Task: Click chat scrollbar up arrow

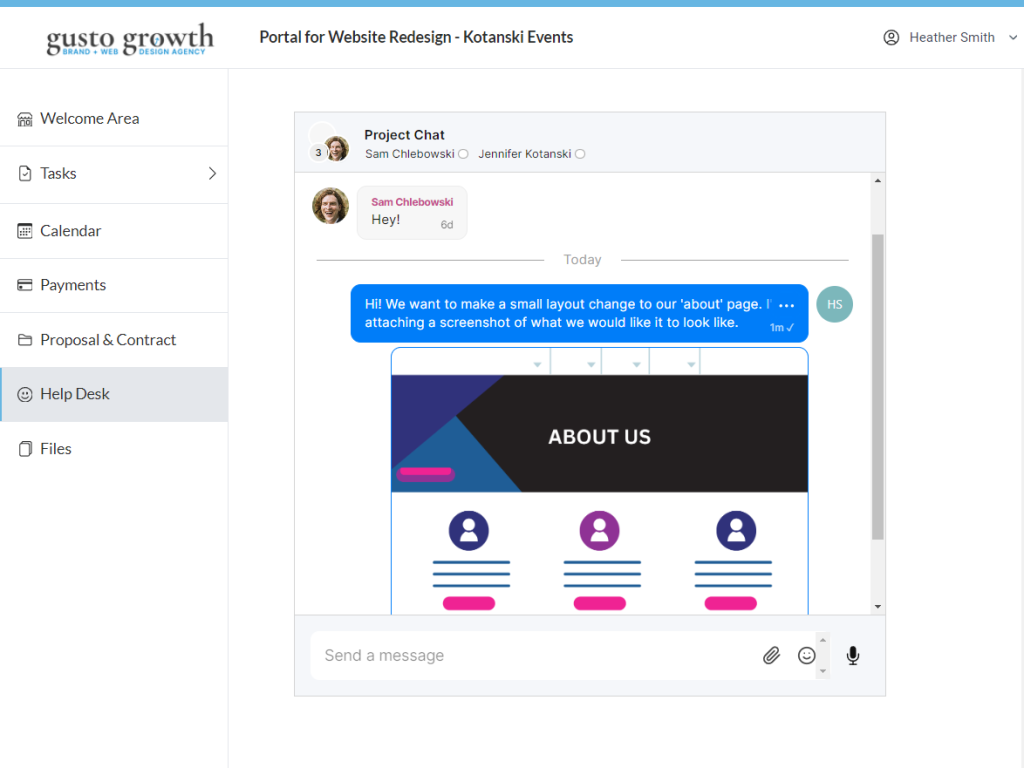Action: (x=878, y=181)
